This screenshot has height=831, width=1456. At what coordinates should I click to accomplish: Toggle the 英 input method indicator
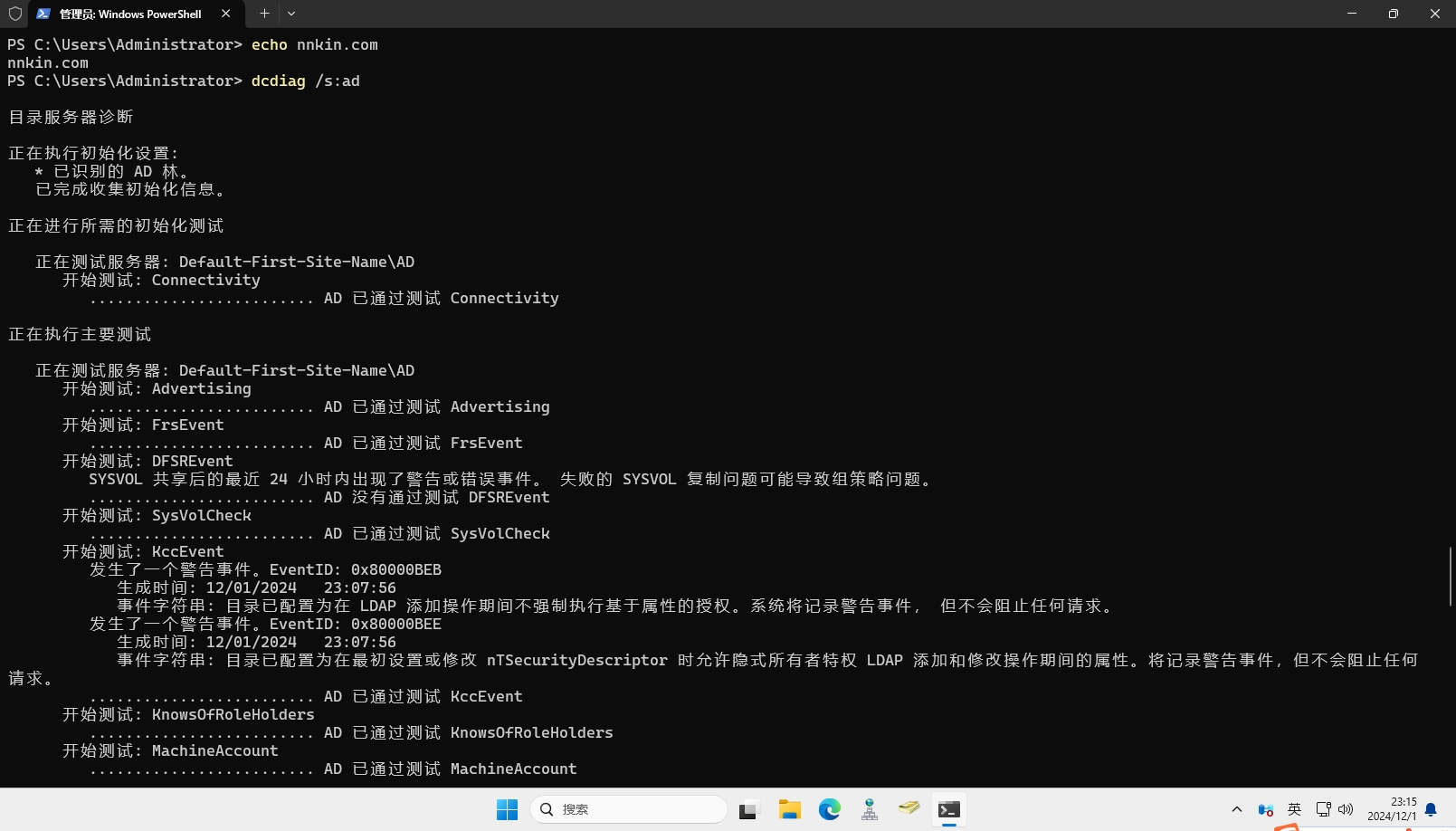(x=1294, y=809)
